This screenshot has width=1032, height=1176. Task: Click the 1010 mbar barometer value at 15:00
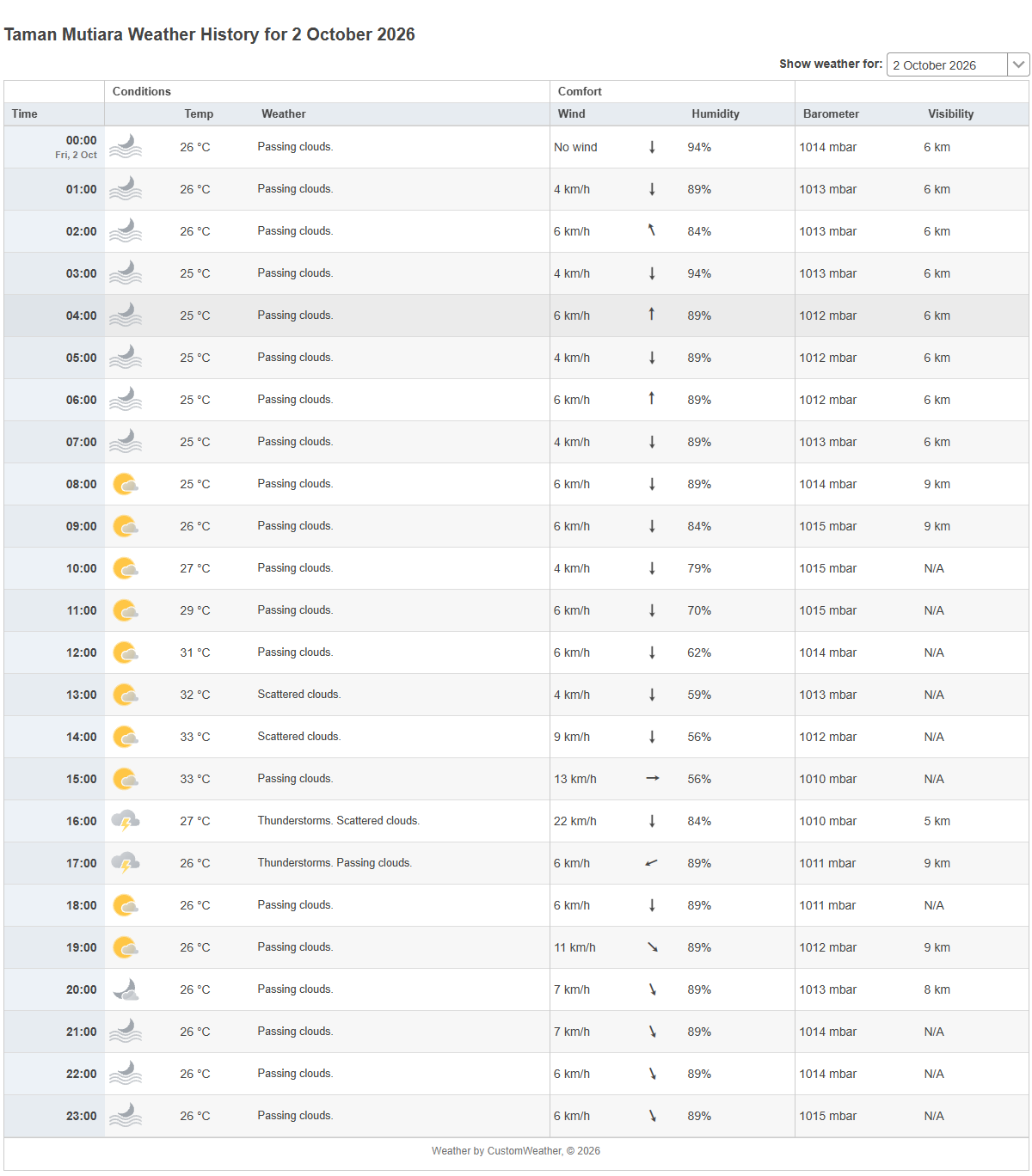pos(828,779)
